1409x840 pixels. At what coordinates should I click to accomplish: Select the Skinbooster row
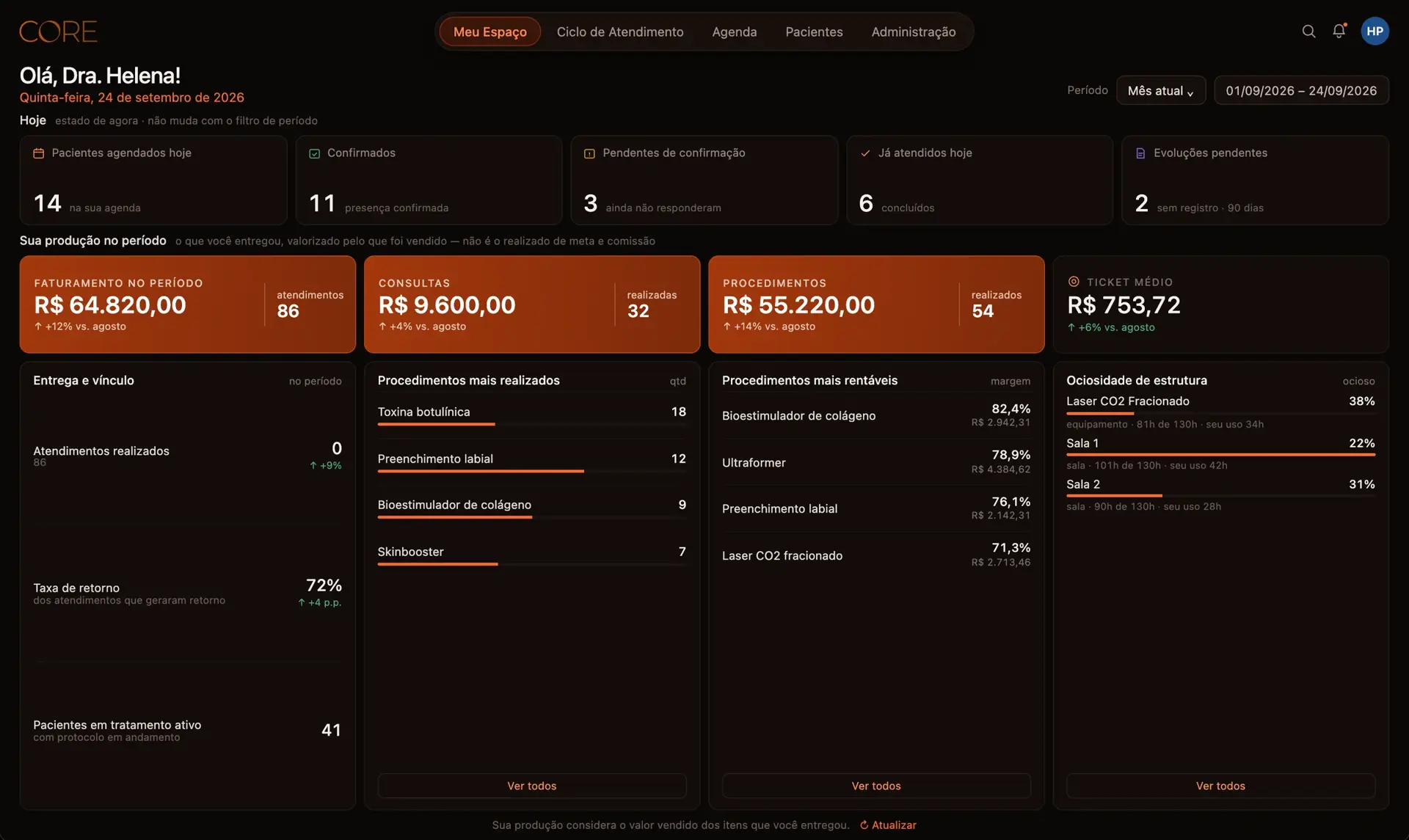coord(531,555)
